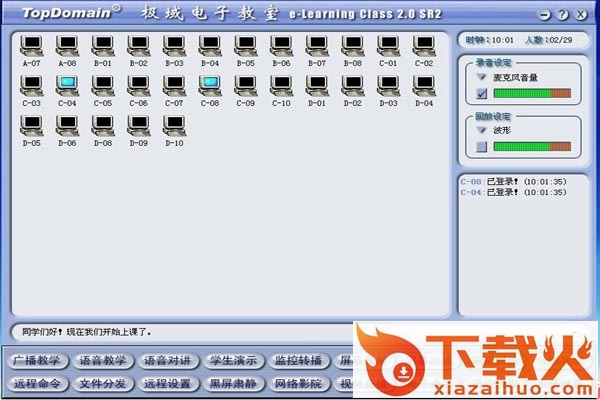Select student computer C-10
Image resolution: width=600 pixels, height=400 pixels.
(x=281, y=86)
